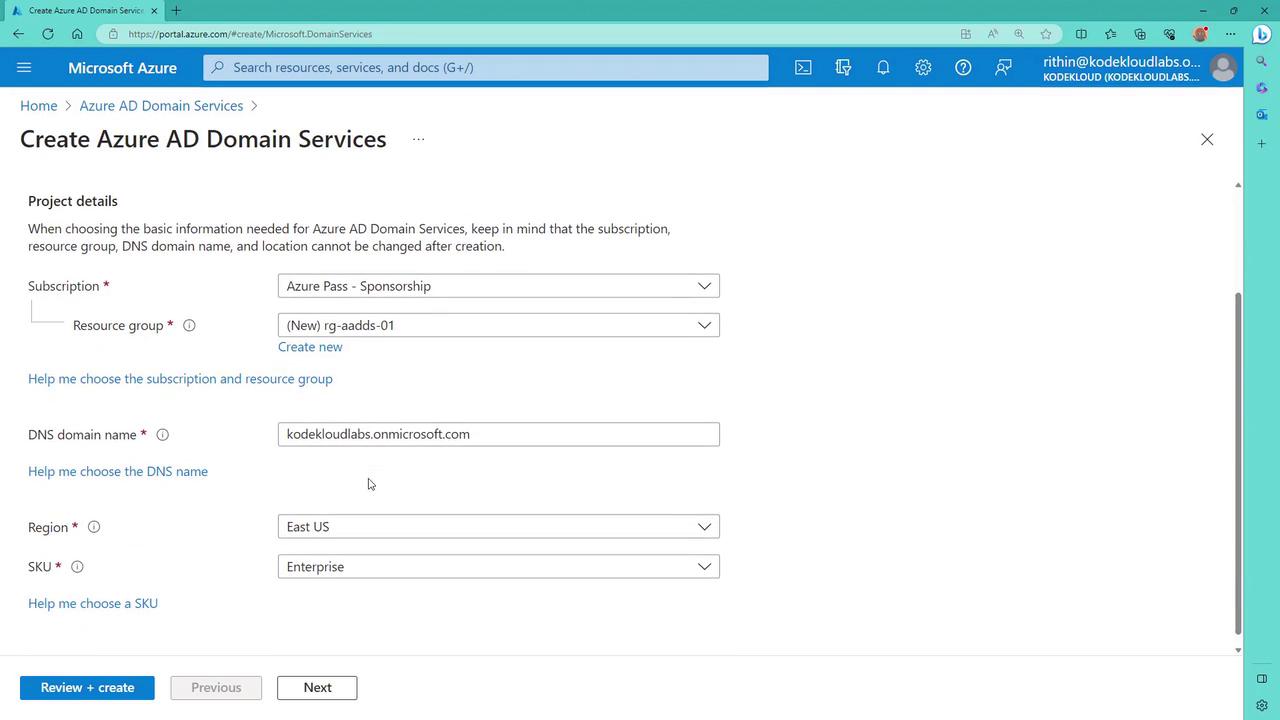
Task: Open the Resource group dropdown
Action: click(498, 325)
